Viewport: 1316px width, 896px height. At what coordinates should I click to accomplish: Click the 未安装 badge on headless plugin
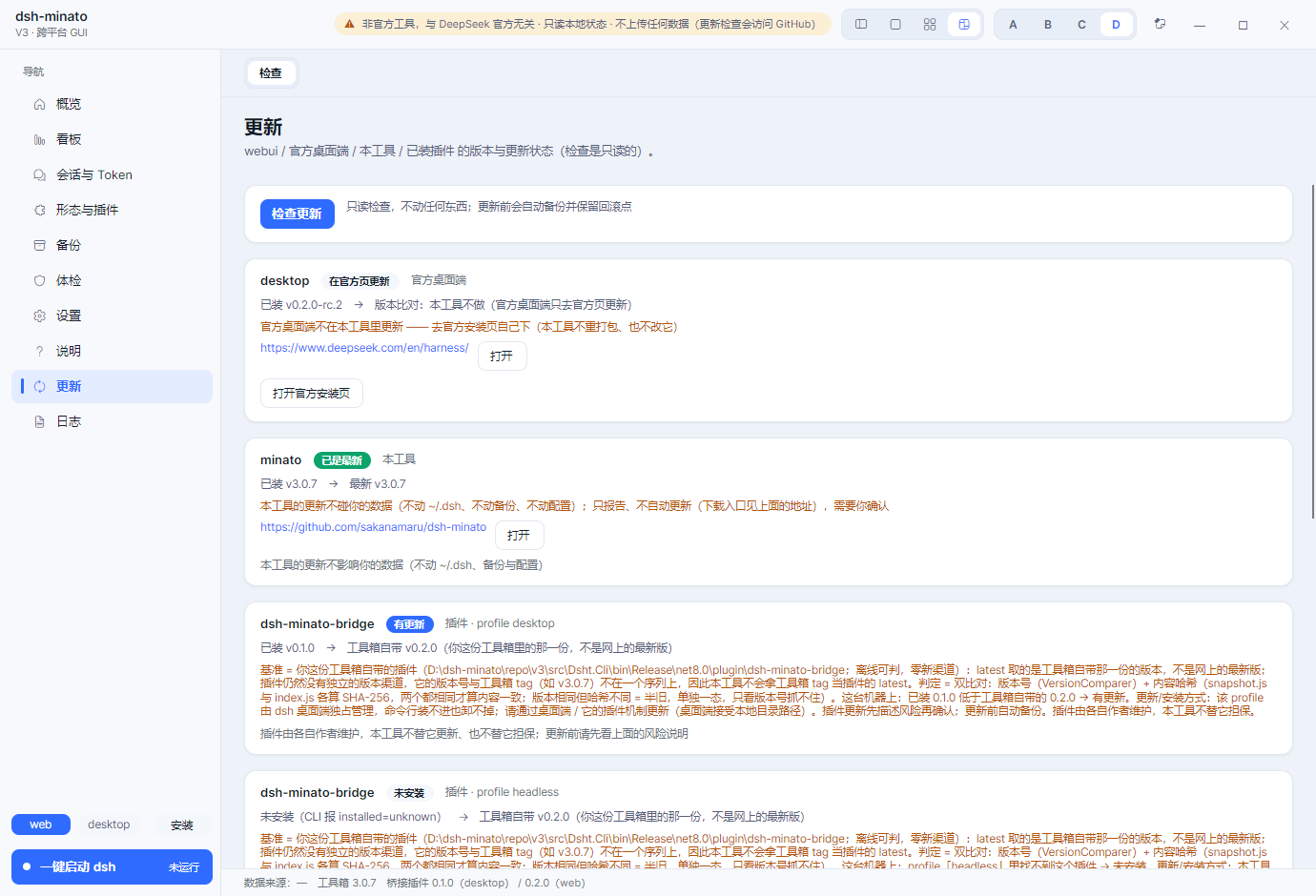[409, 793]
